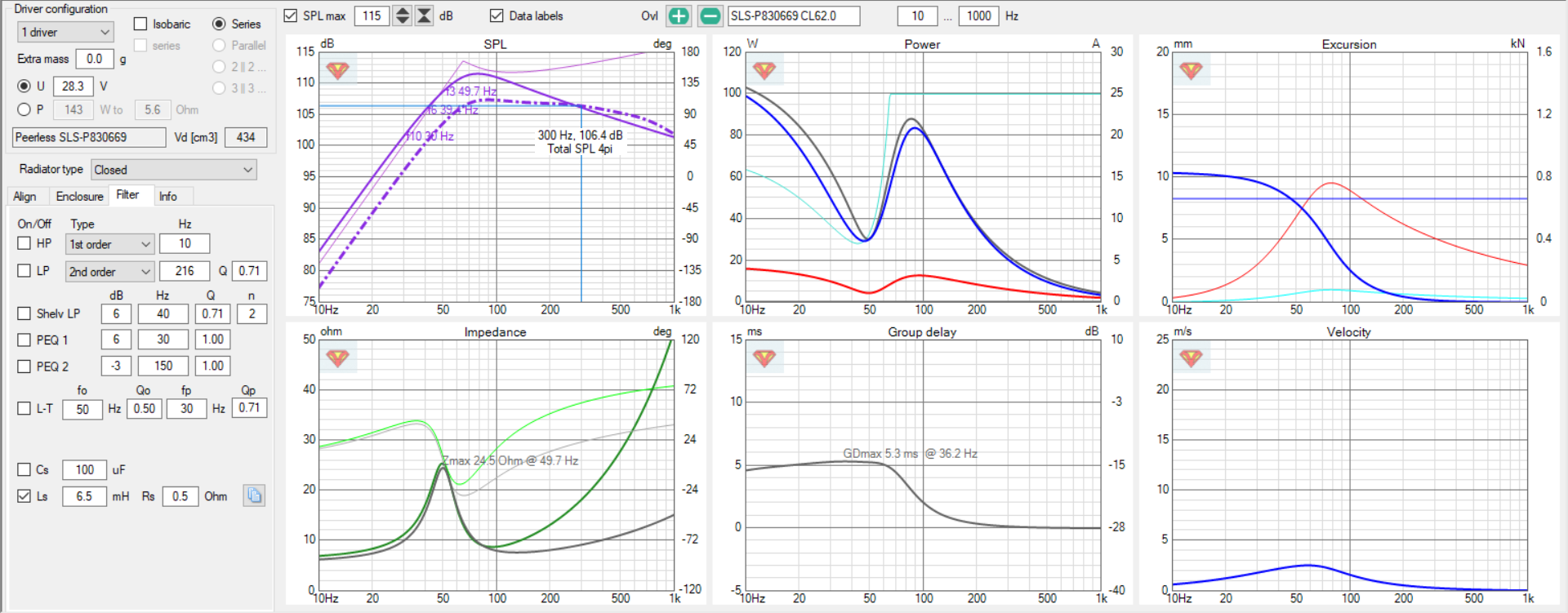Click gem icon in Impedance graph

(x=337, y=358)
